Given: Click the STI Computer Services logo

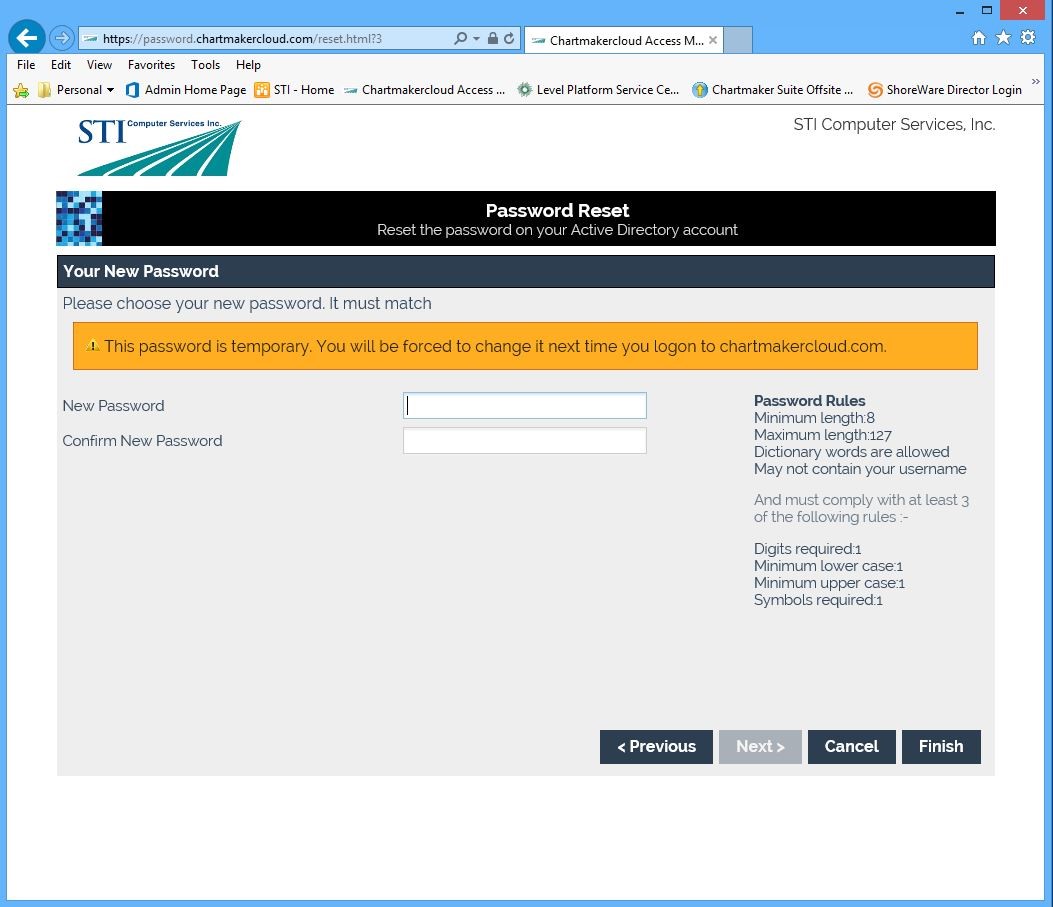Looking at the screenshot, I should coord(159,147).
